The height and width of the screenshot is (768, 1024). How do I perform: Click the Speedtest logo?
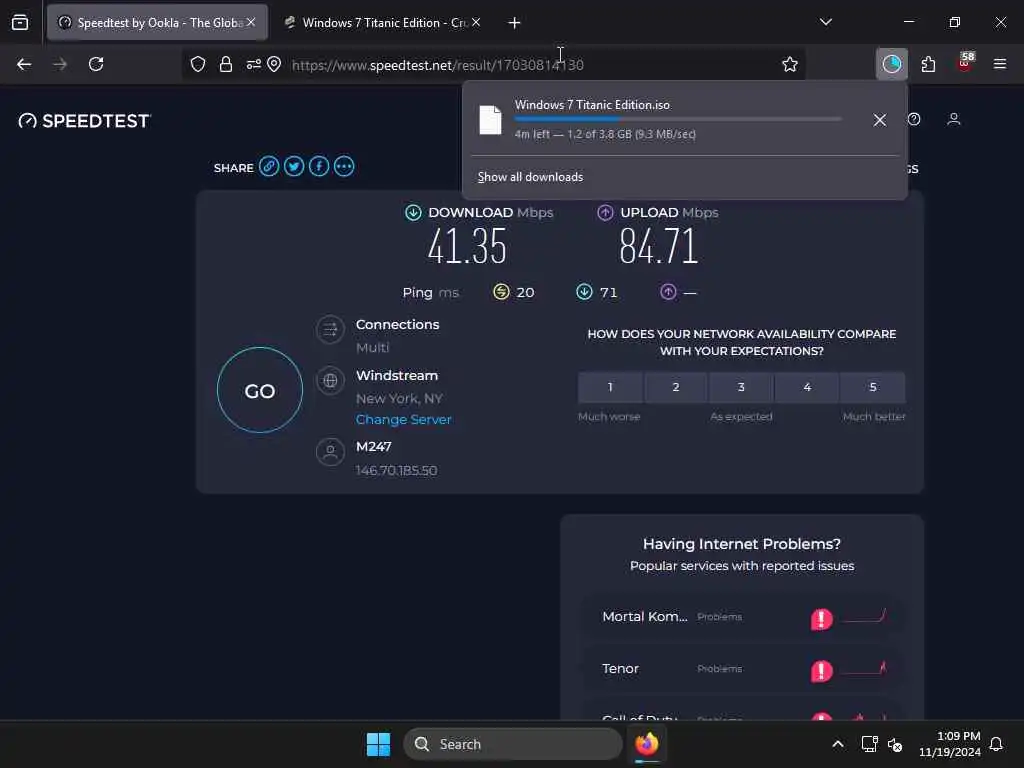click(x=85, y=121)
